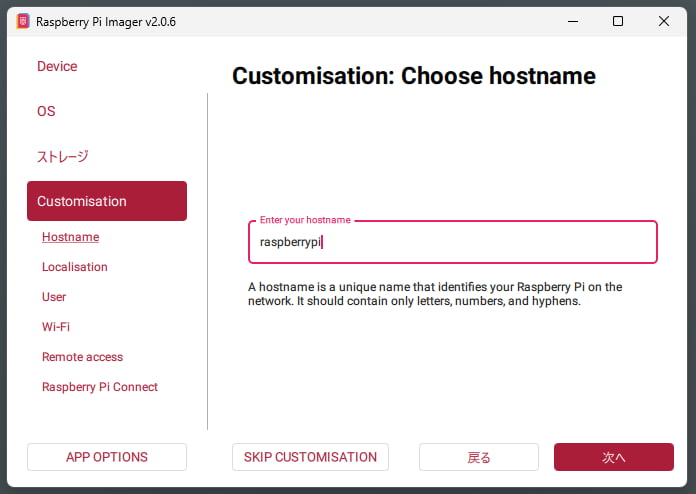The height and width of the screenshot is (494, 696).
Task: Minimize the Raspberry Pi Imager window
Action: pyautogui.click(x=571, y=21)
